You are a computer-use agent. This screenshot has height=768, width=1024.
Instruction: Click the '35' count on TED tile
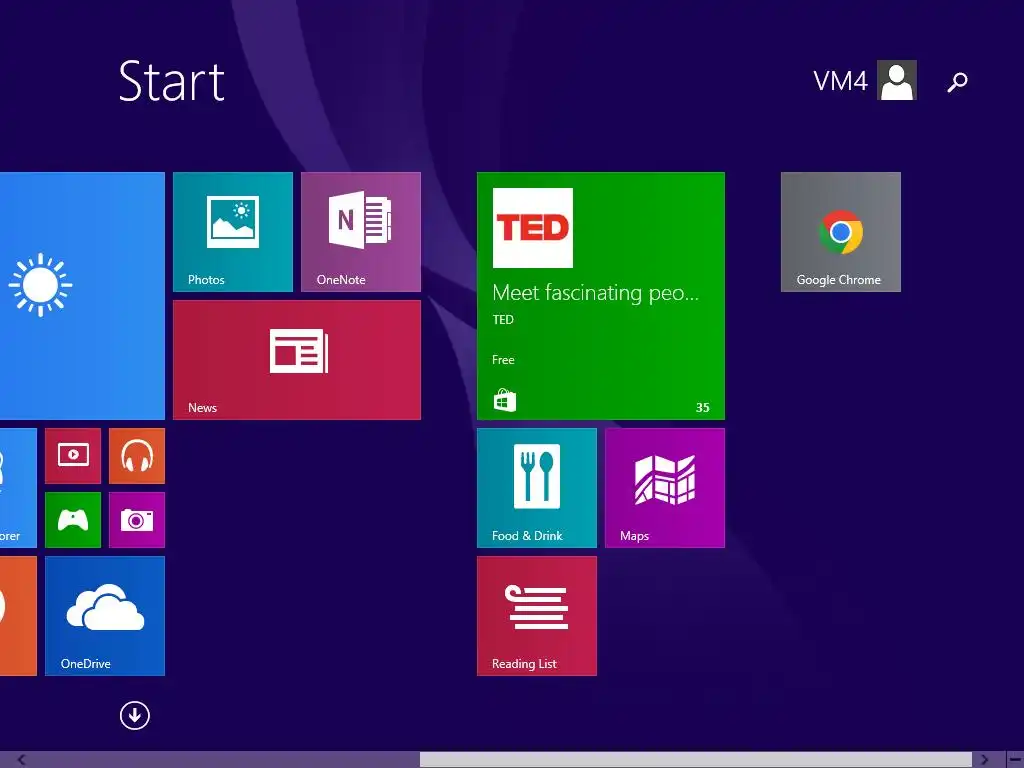(703, 408)
